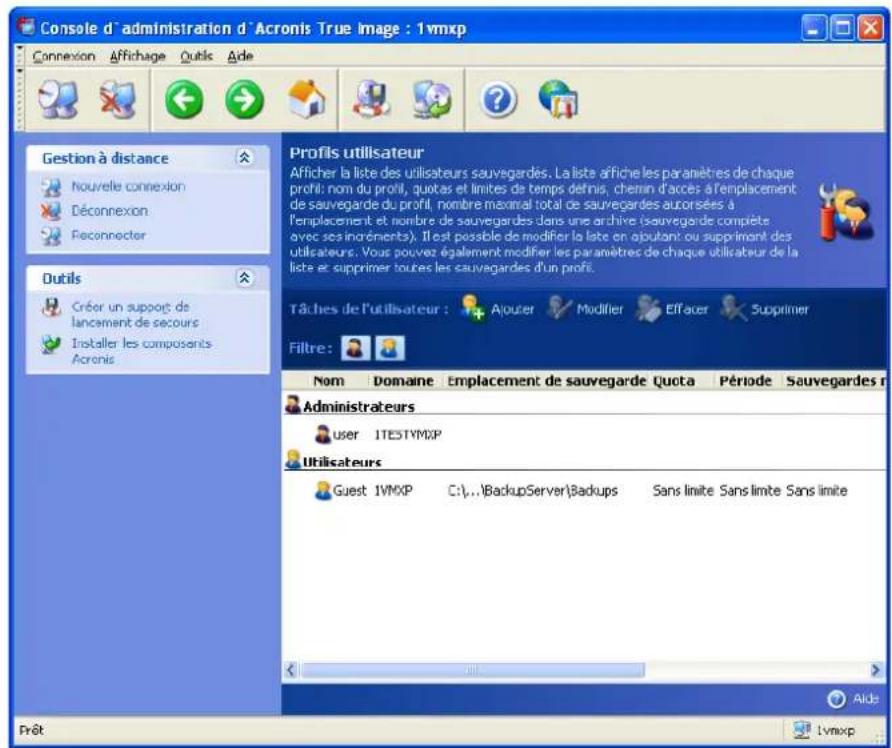Click the Home house toolbar icon
This screenshot has height=748, width=892.
[307, 100]
